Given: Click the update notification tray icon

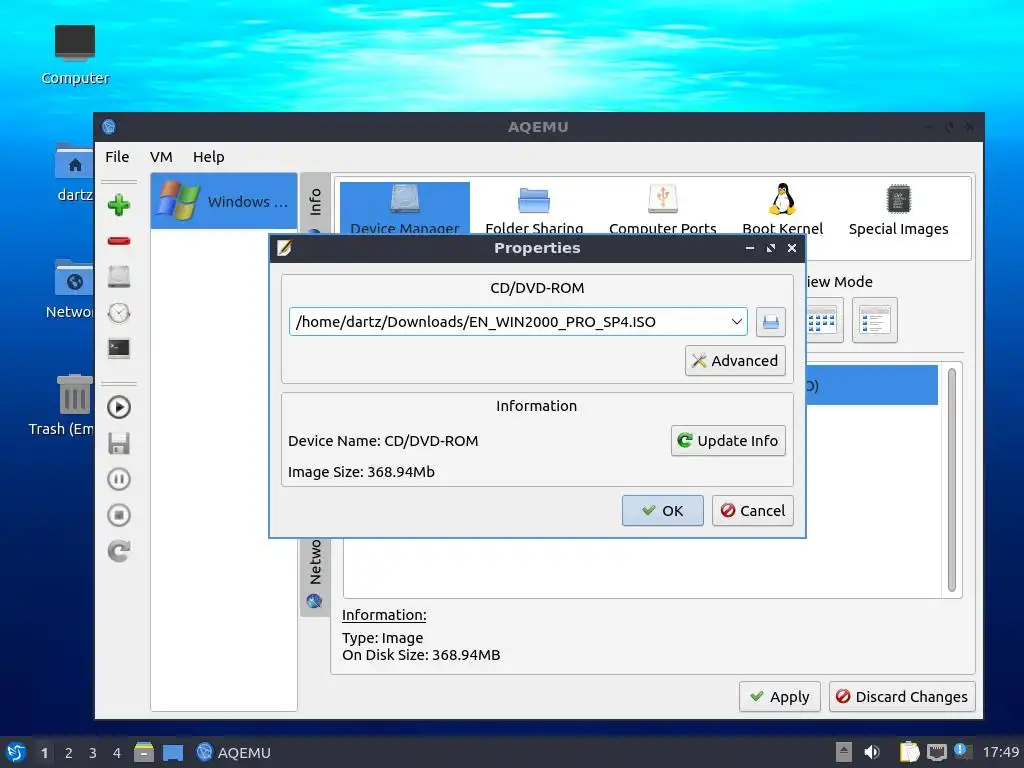Looking at the screenshot, I should pyautogui.click(x=962, y=751).
